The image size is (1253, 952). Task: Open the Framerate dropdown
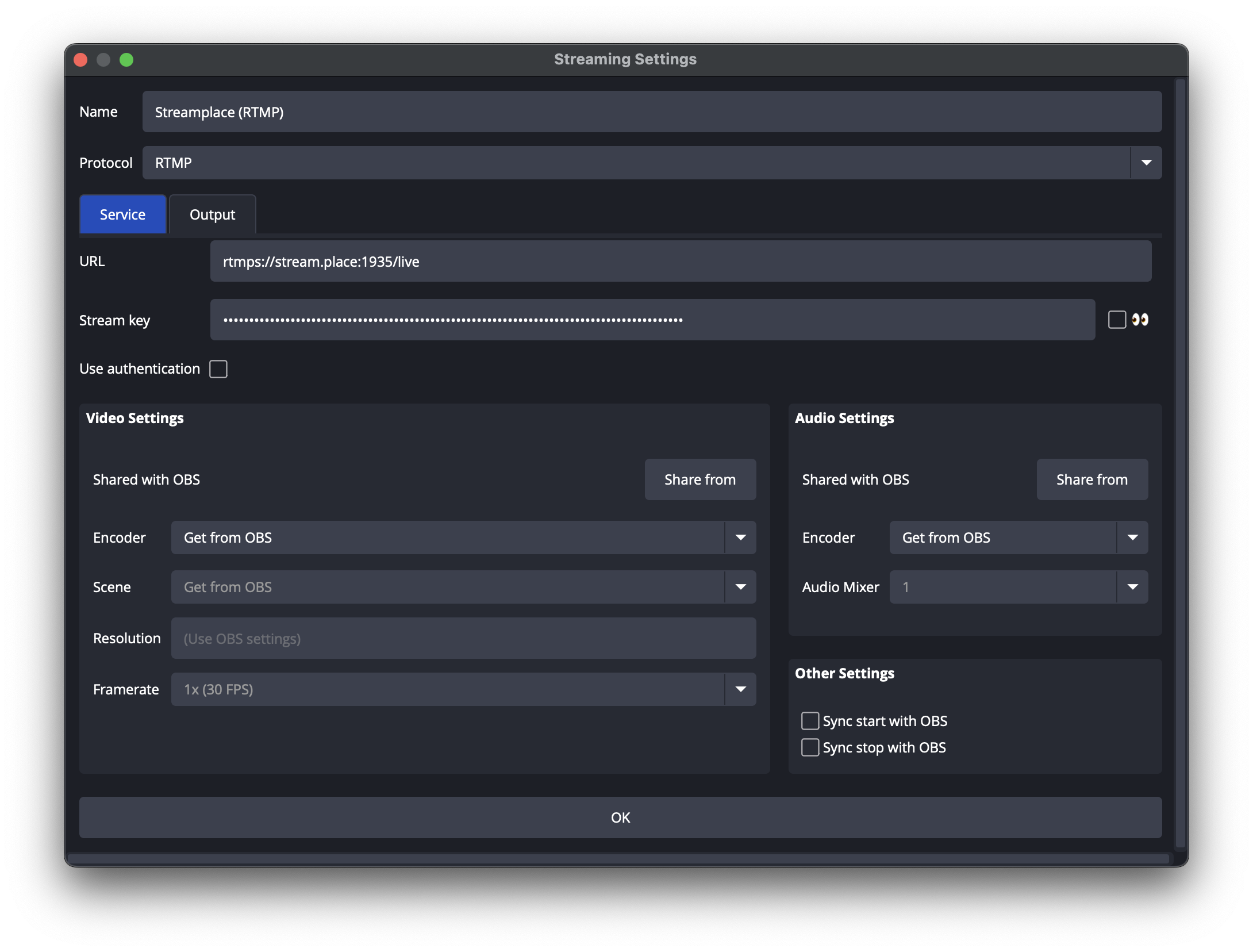point(741,689)
